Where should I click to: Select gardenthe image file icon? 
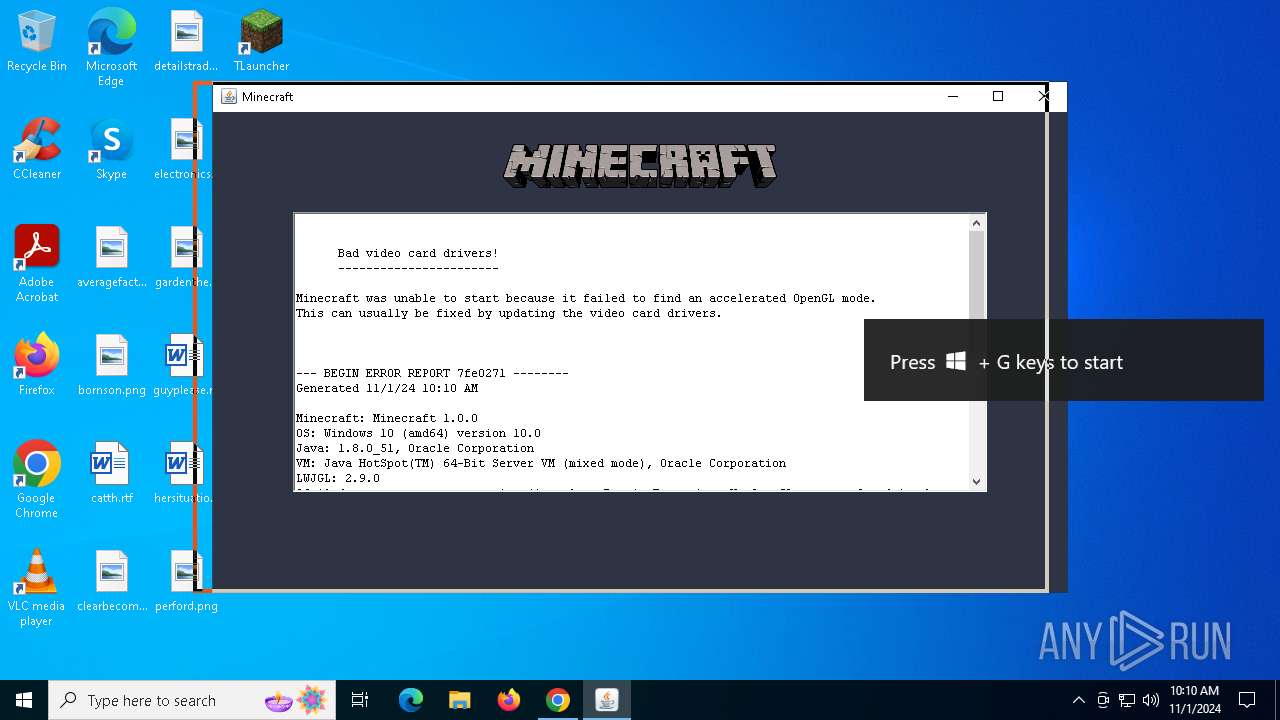tap(183, 258)
